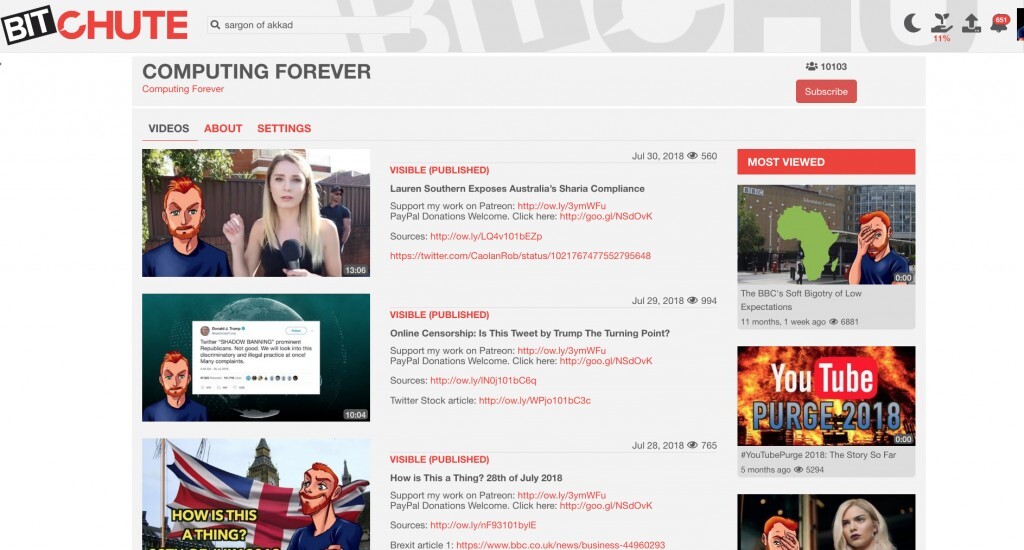1024x550 pixels.
Task: Click VISIBLE (PUBLISHED) status on Lauren Southern video
Action: 440,170
